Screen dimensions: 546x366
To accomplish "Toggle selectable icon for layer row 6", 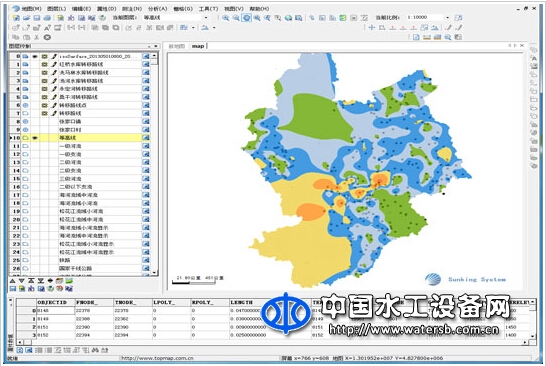I will click(x=45, y=105).
